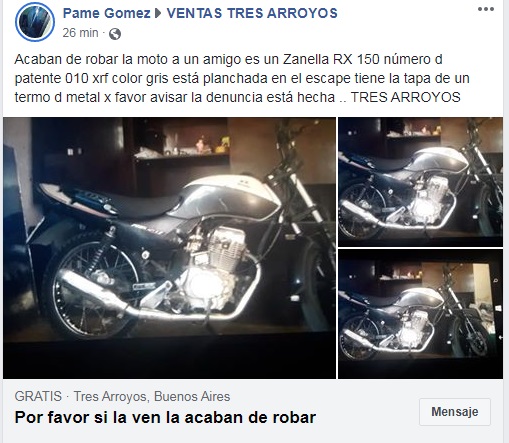509x443 pixels.
Task: Select the Tres Arroyos, Buenos Aires location
Action: tap(152, 396)
